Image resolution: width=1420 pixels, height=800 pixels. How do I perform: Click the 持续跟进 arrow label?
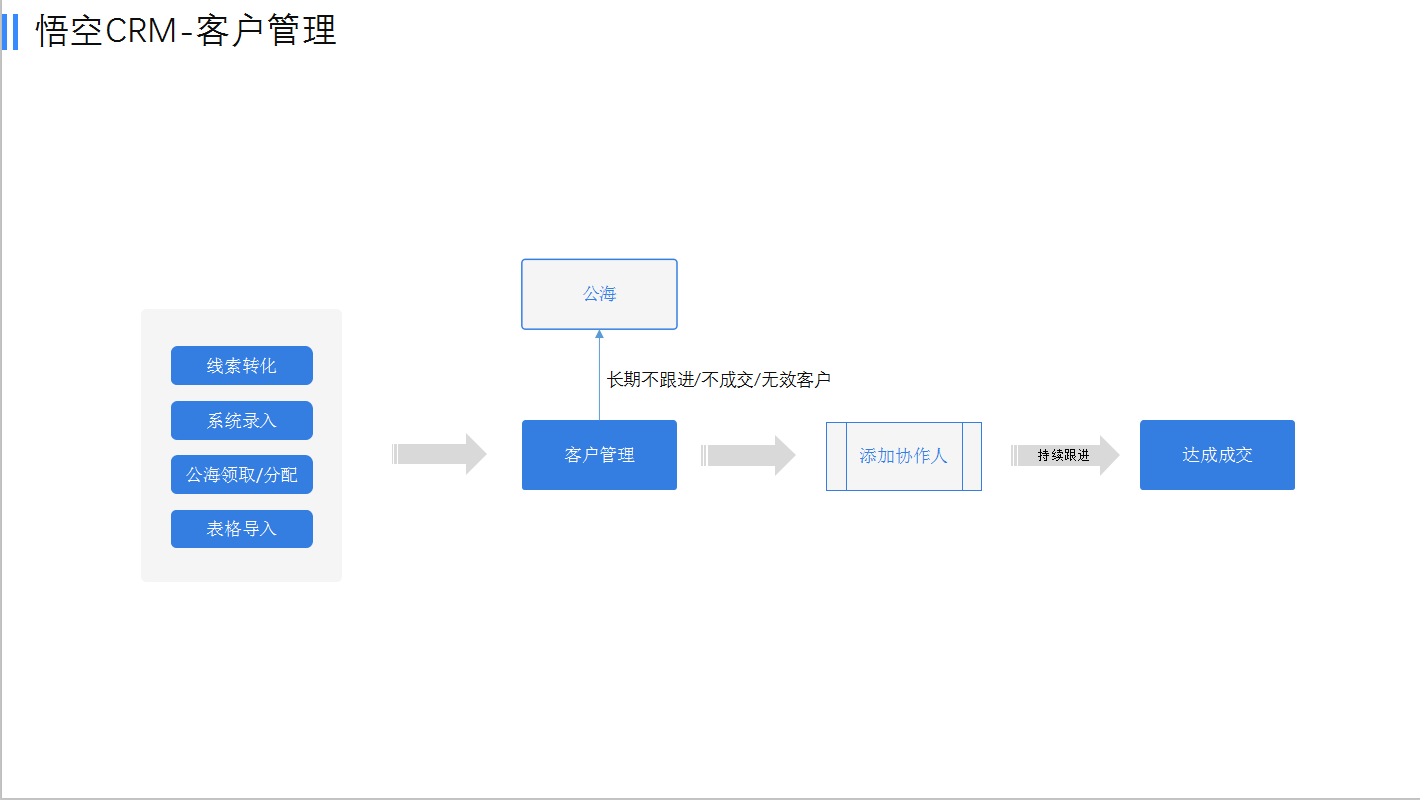pos(1064,455)
